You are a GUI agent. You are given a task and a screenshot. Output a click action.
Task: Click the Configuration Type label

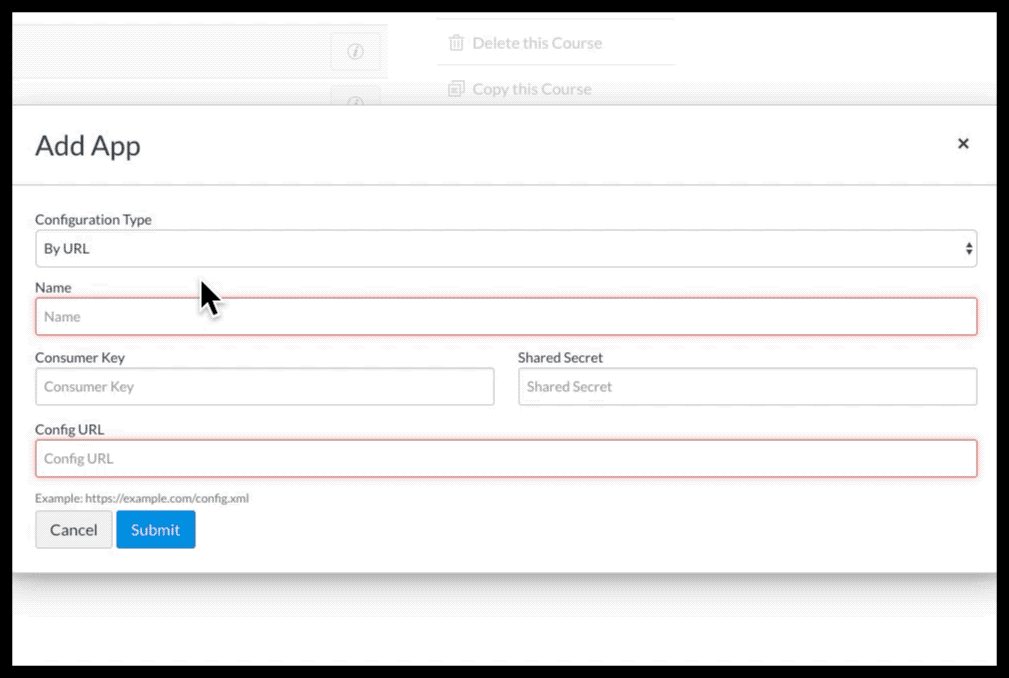click(93, 219)
